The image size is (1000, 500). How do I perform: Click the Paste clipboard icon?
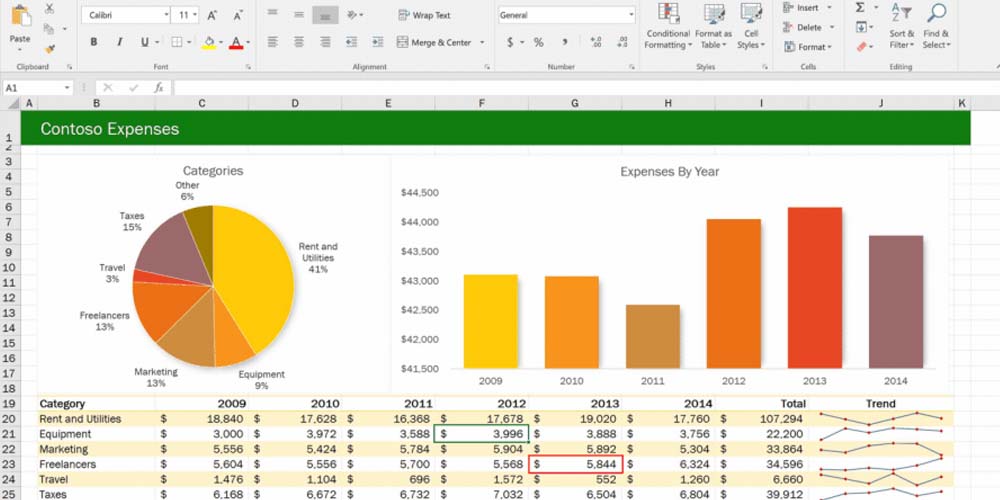coord(20,15)
